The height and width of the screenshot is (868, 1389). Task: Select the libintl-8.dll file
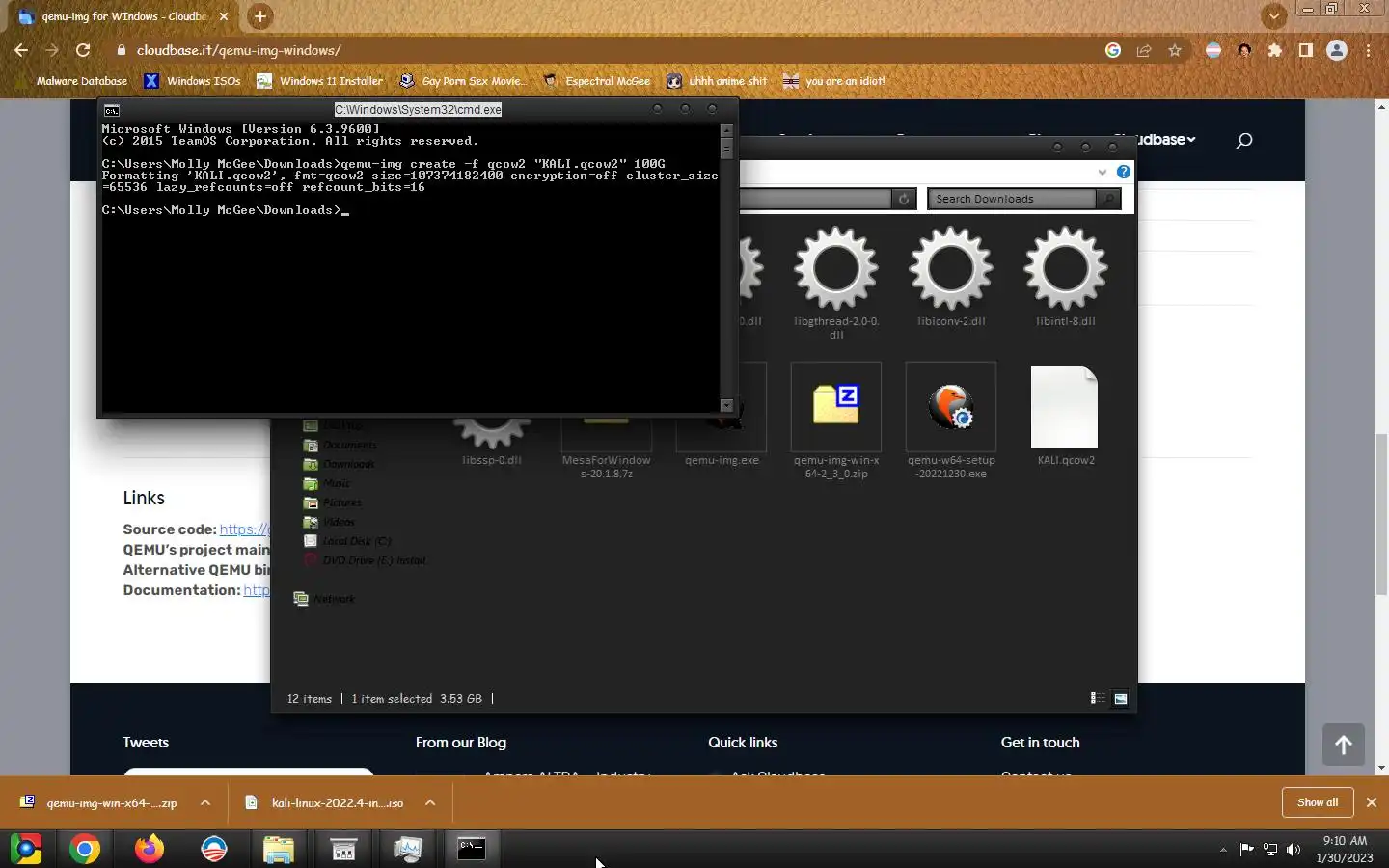click(x=1065, y=278)
